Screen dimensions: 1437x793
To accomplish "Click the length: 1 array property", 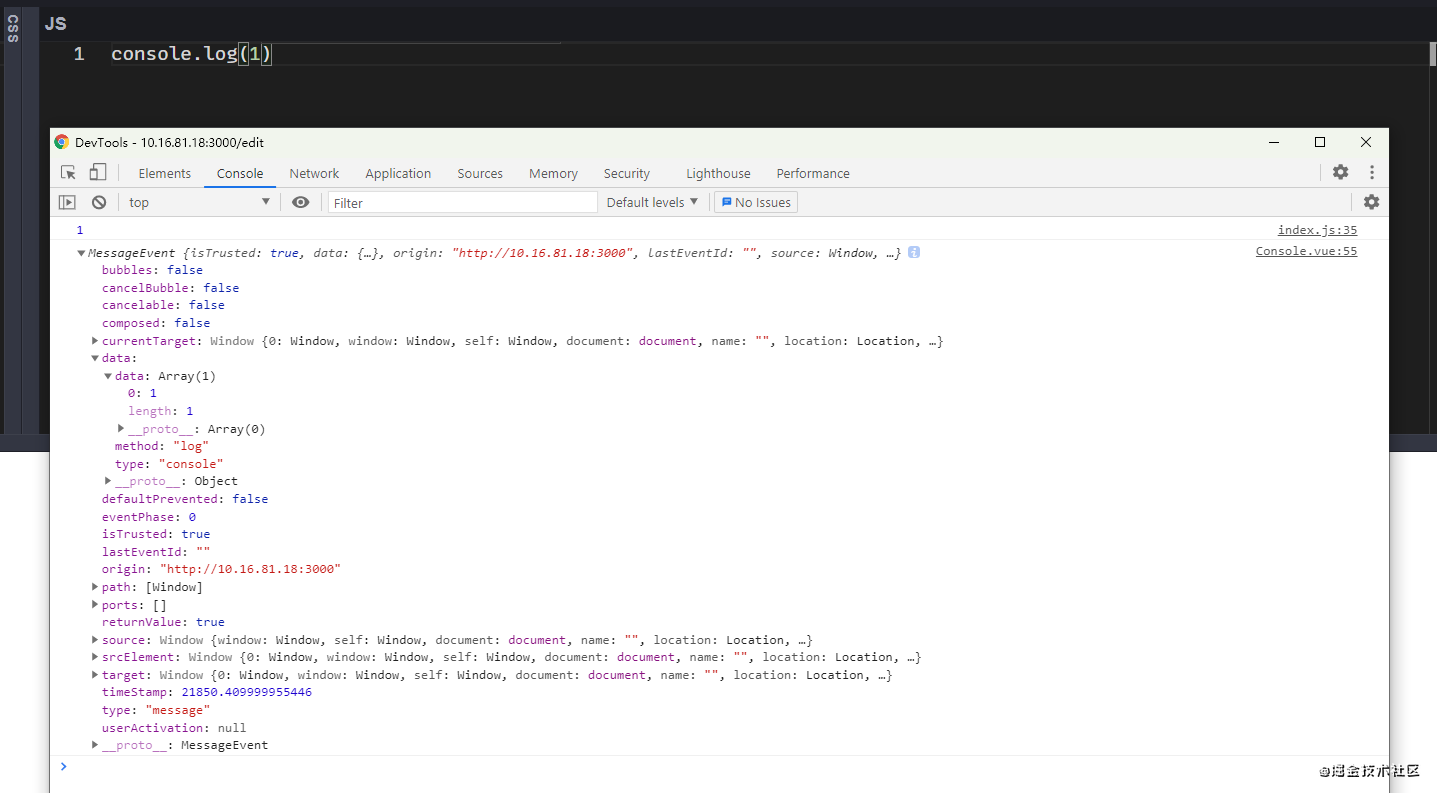I will coord(160,411).
